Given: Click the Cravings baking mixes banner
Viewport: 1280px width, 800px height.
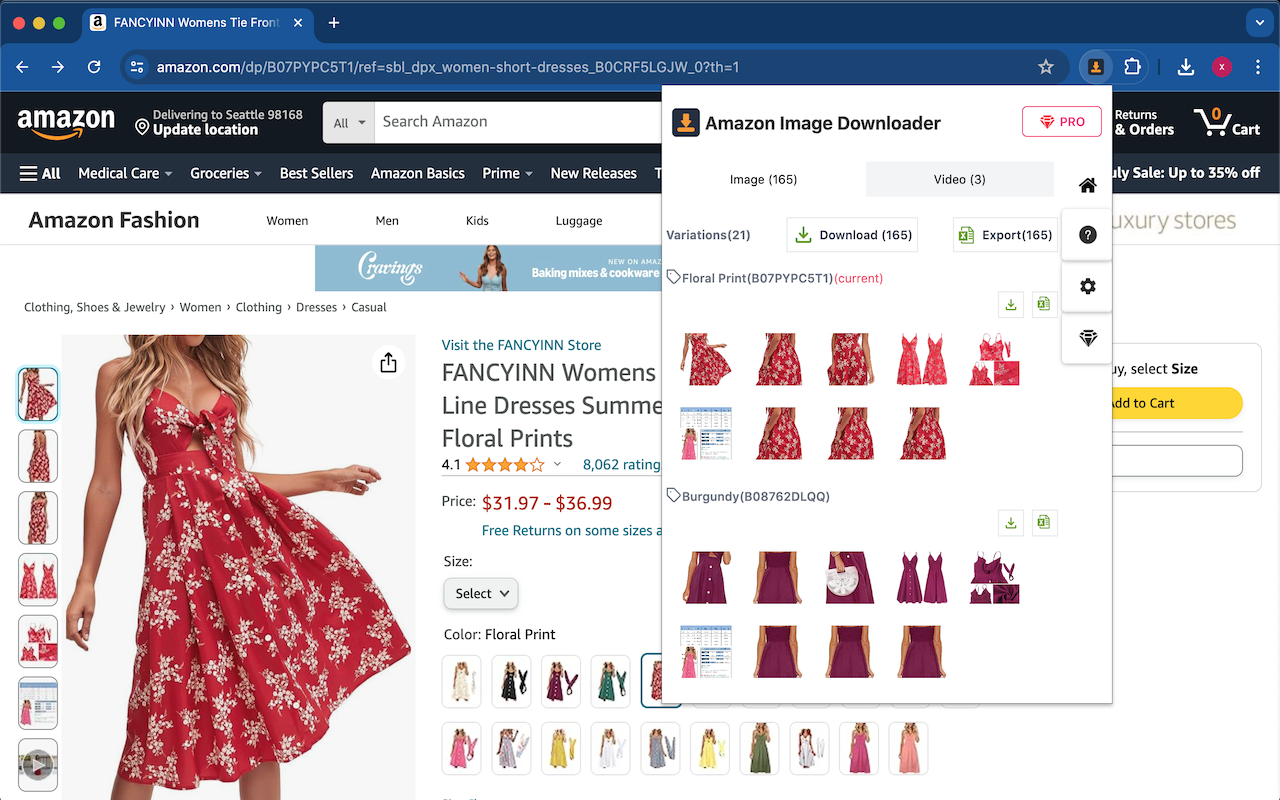Looking at the screenshot, I should [488, 268].
